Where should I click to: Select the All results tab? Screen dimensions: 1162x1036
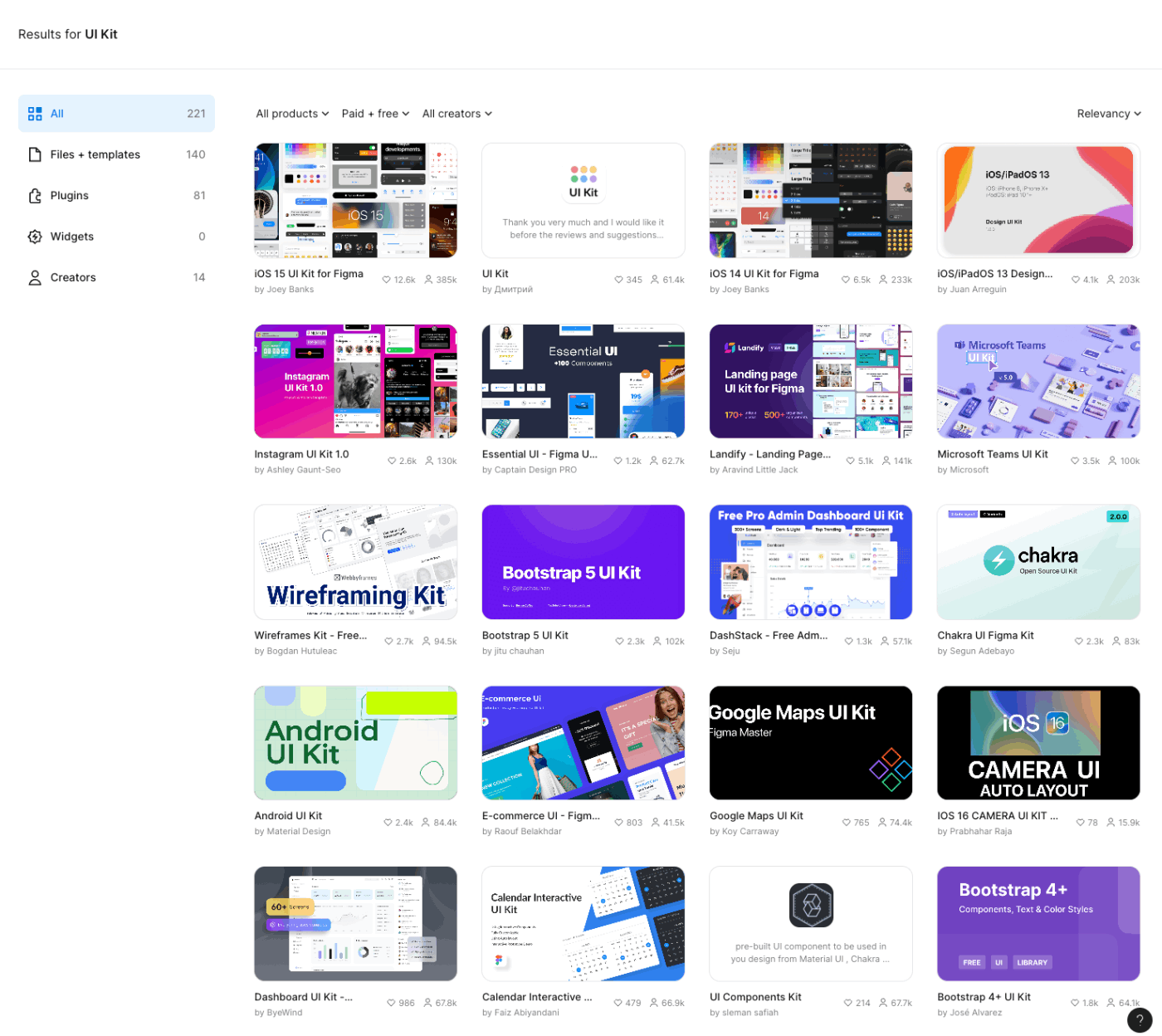point(116,114)
